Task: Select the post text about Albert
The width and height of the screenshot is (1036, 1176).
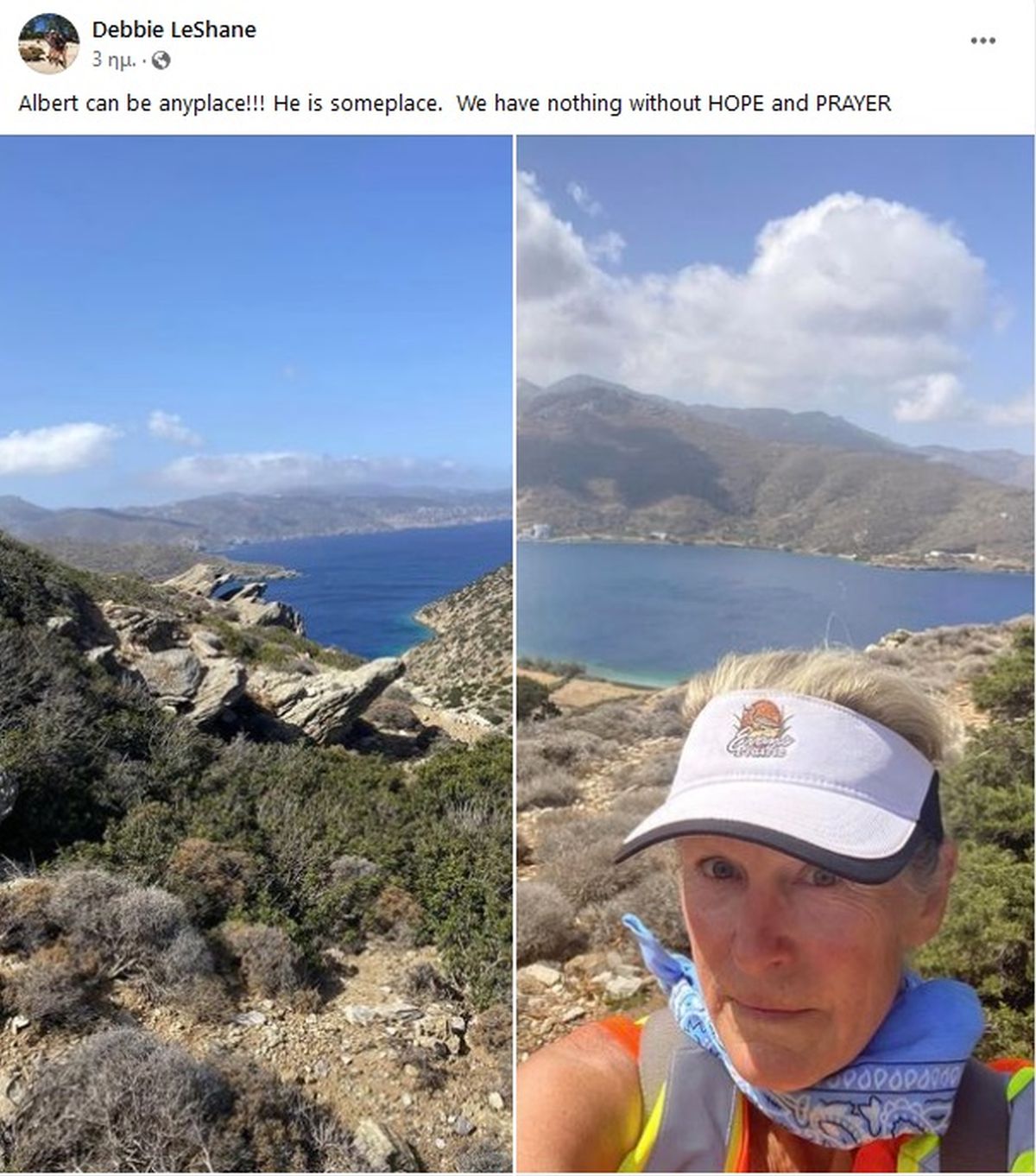Action: (x=455, y=104)
